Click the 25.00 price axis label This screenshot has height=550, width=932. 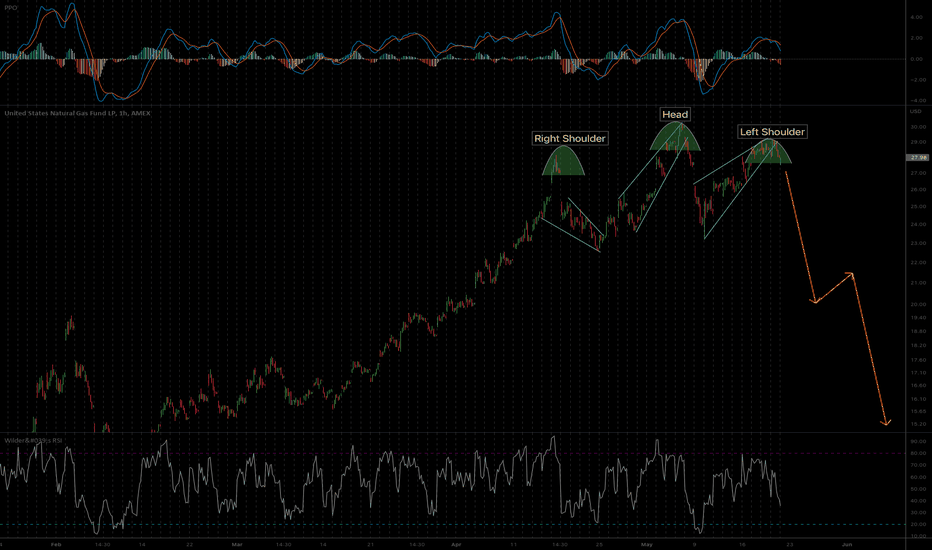[x=918, y=206]
